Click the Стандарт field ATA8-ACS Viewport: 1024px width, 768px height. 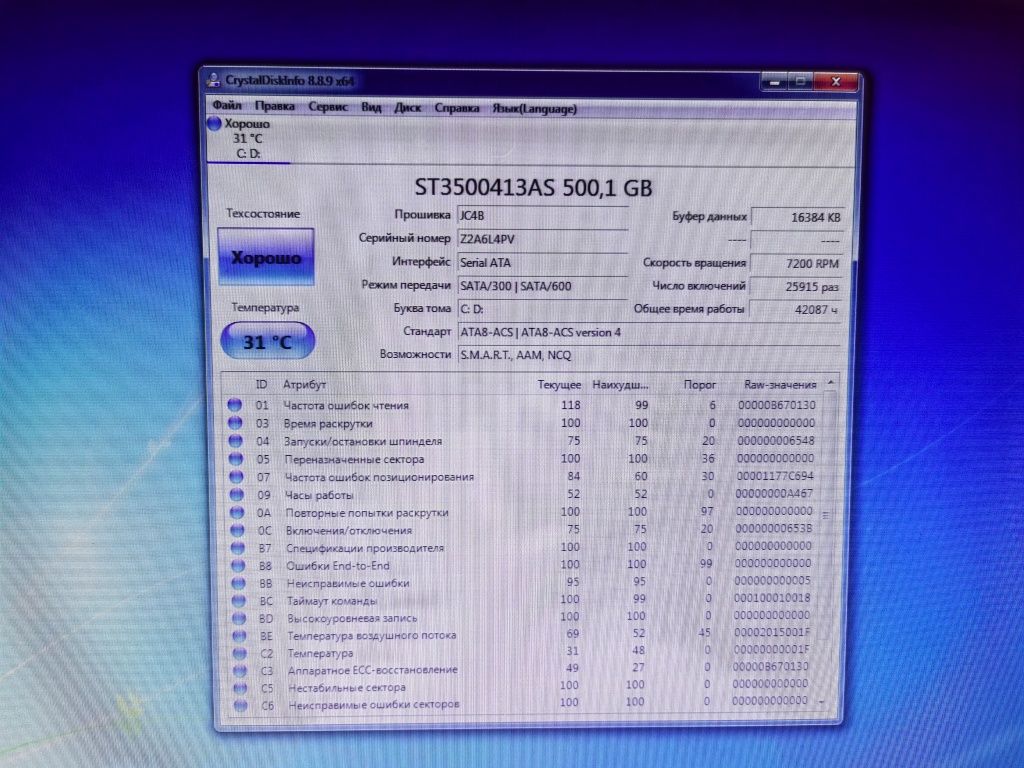pyautogui.click(x=649, y=332)
